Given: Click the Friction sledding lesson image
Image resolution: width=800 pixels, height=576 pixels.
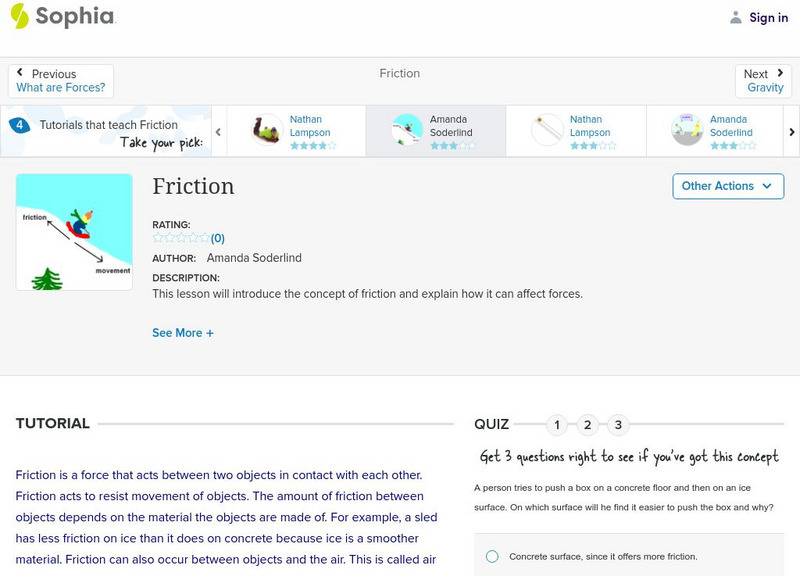Looking at the screenshot, I should [x=74, y=232].
